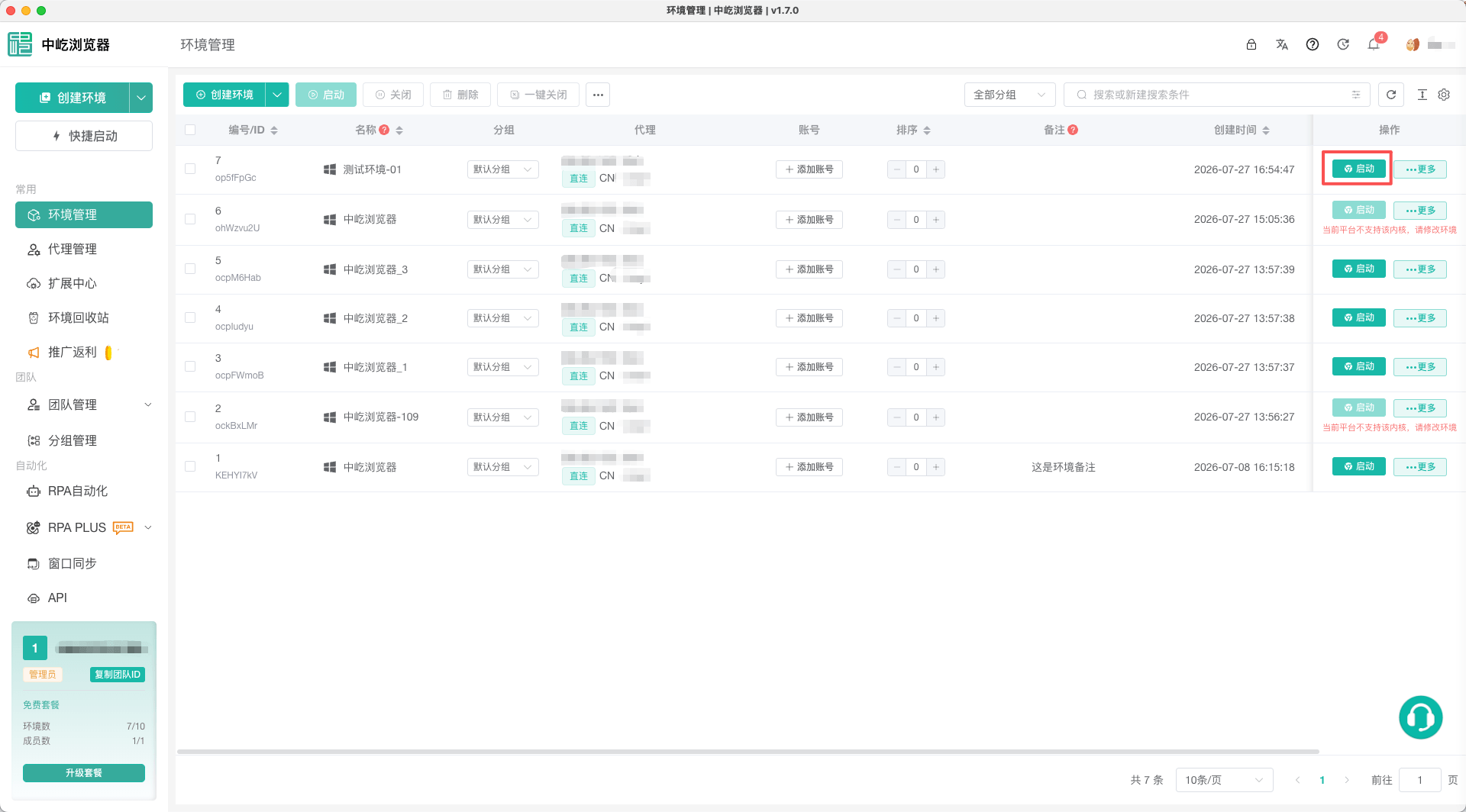Click the horizontal table scrollbar
The height and width of the screenshot is (812, 1466).
click(748, 752)
